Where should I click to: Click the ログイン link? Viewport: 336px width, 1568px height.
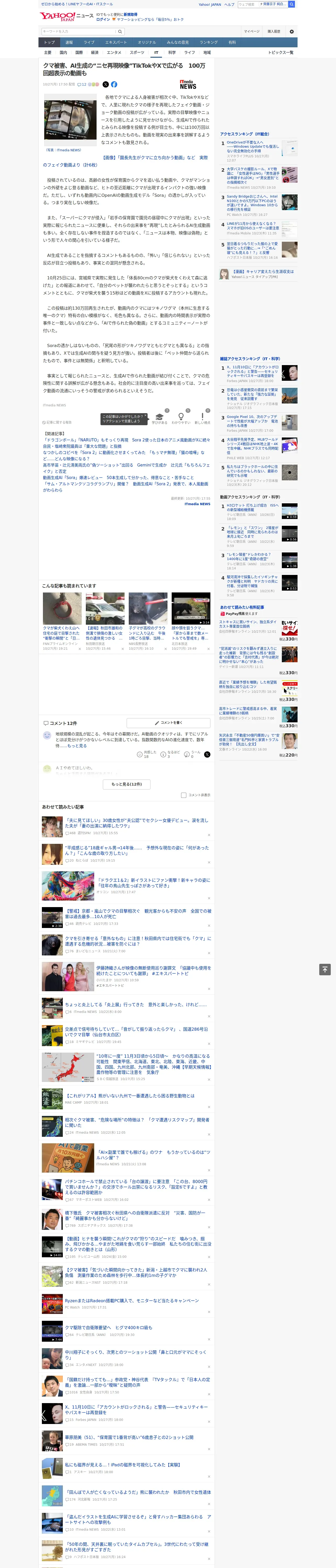pyautogui.click(x=103, y=20)
